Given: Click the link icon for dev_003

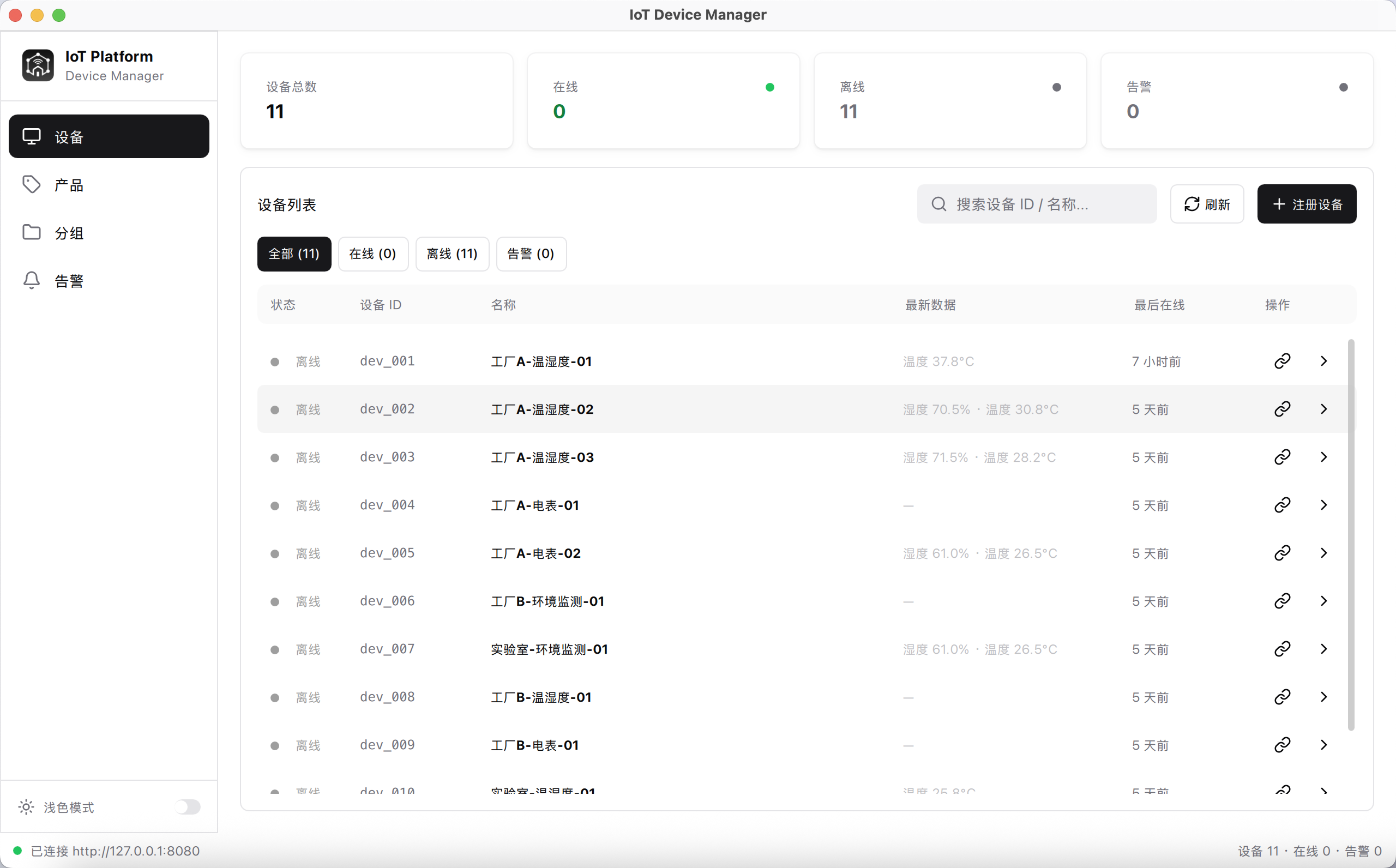Looking at the screenshot, I should click(x=1283, y=457).
